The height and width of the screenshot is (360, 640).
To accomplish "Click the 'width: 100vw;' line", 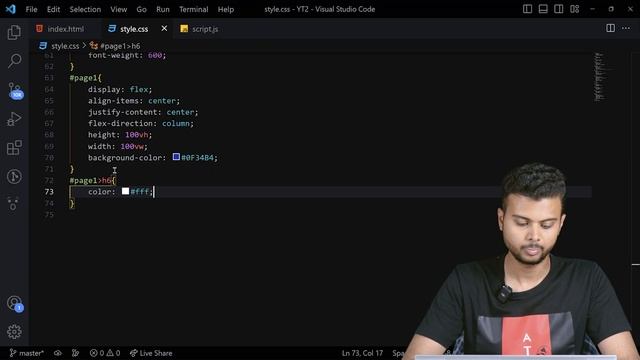I will coord(118,146).
